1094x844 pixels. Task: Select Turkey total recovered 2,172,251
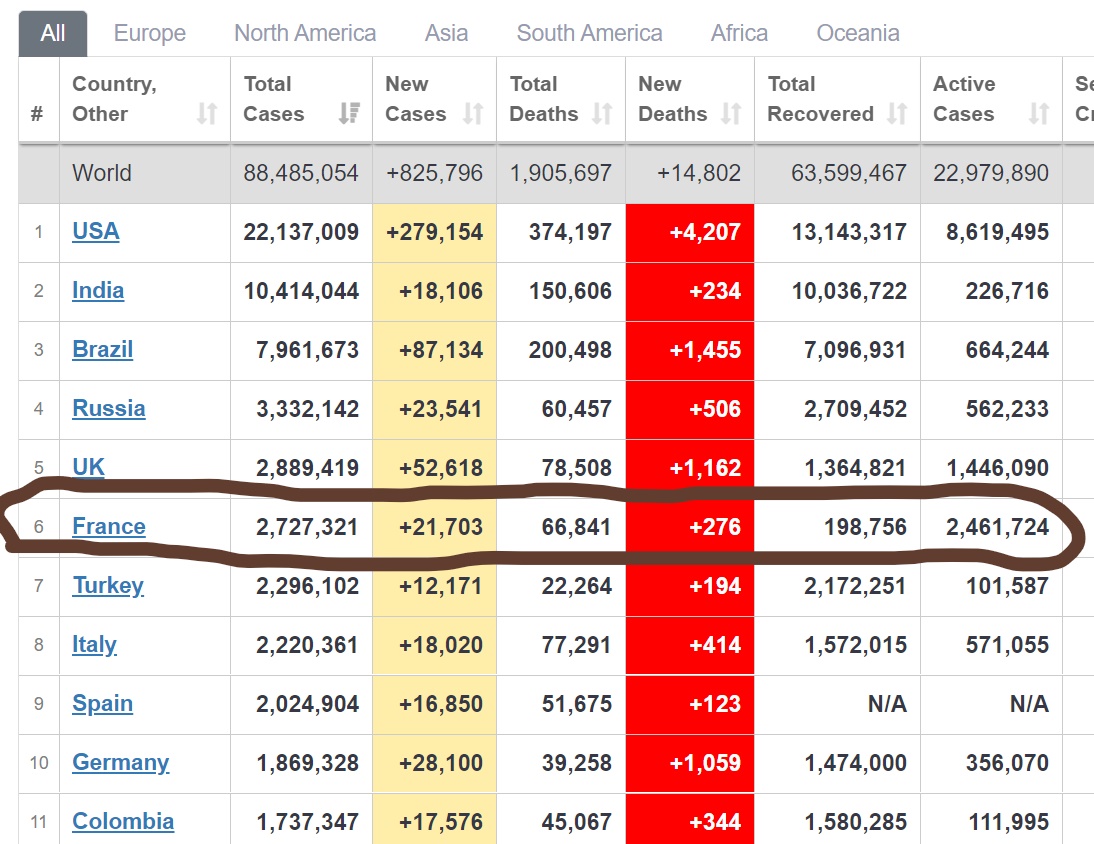tap(855, 585)
